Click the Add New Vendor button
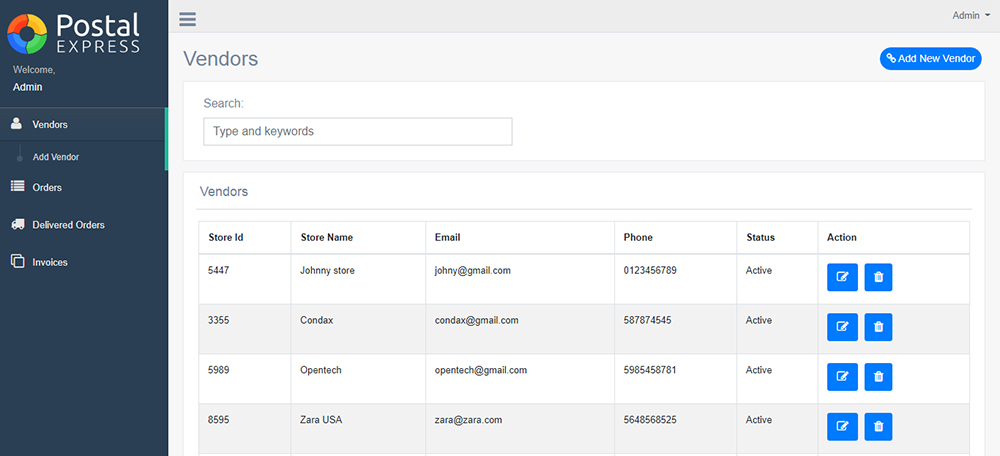Screen dimensions: 1000x456 [x=930, y=59]
